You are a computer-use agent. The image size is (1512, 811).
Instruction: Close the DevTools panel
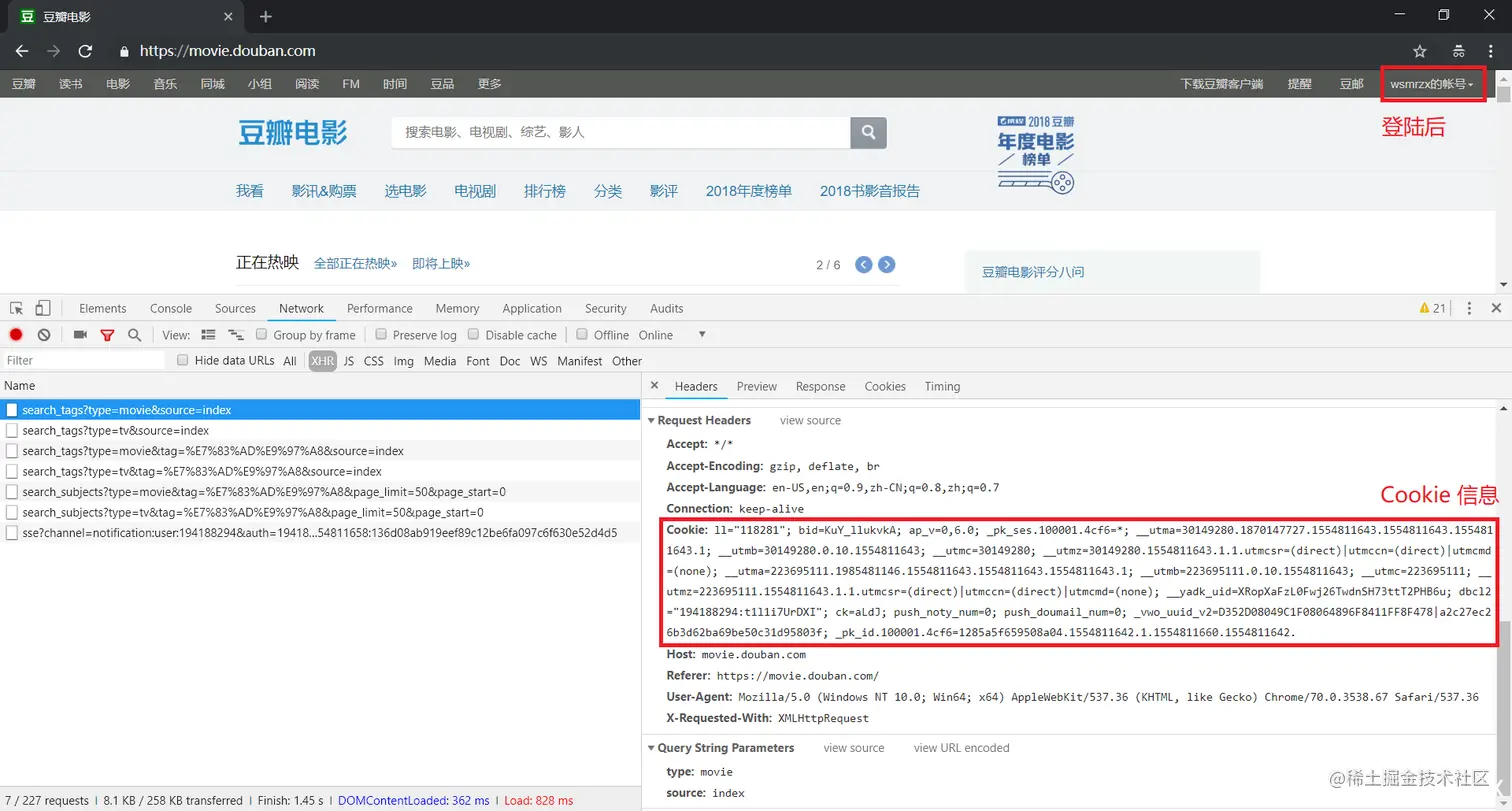click(x=1496, y=308)
